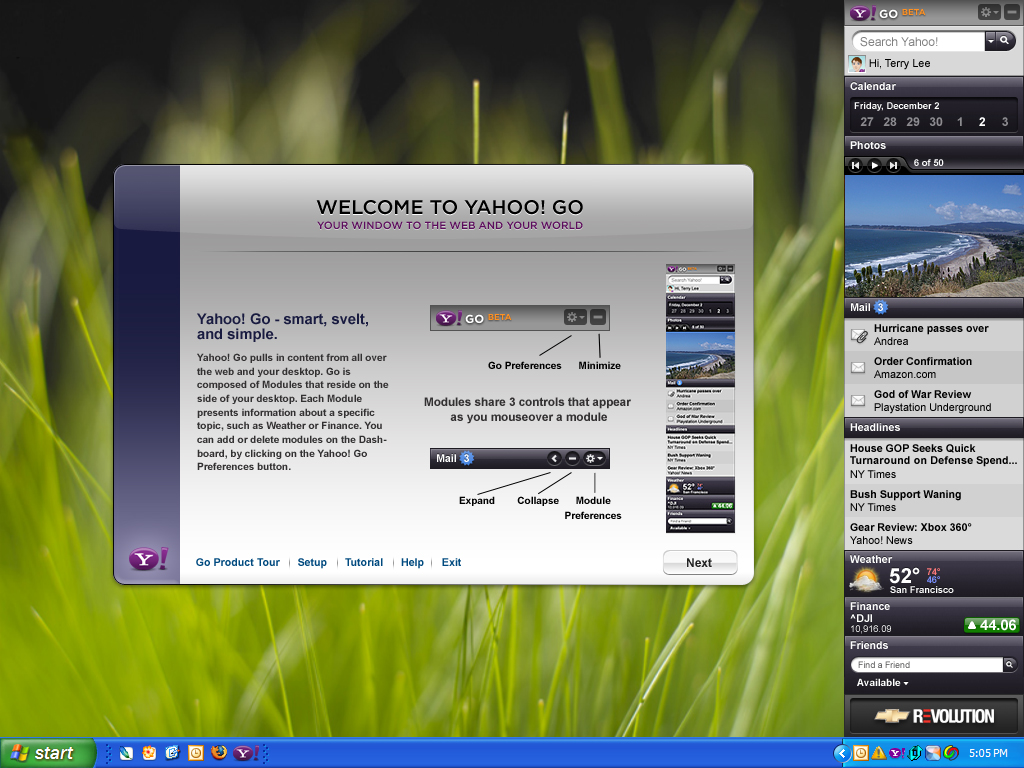Launch Yahoo! from the quick launch bar

pyautogui.click(x=246, y=753)
